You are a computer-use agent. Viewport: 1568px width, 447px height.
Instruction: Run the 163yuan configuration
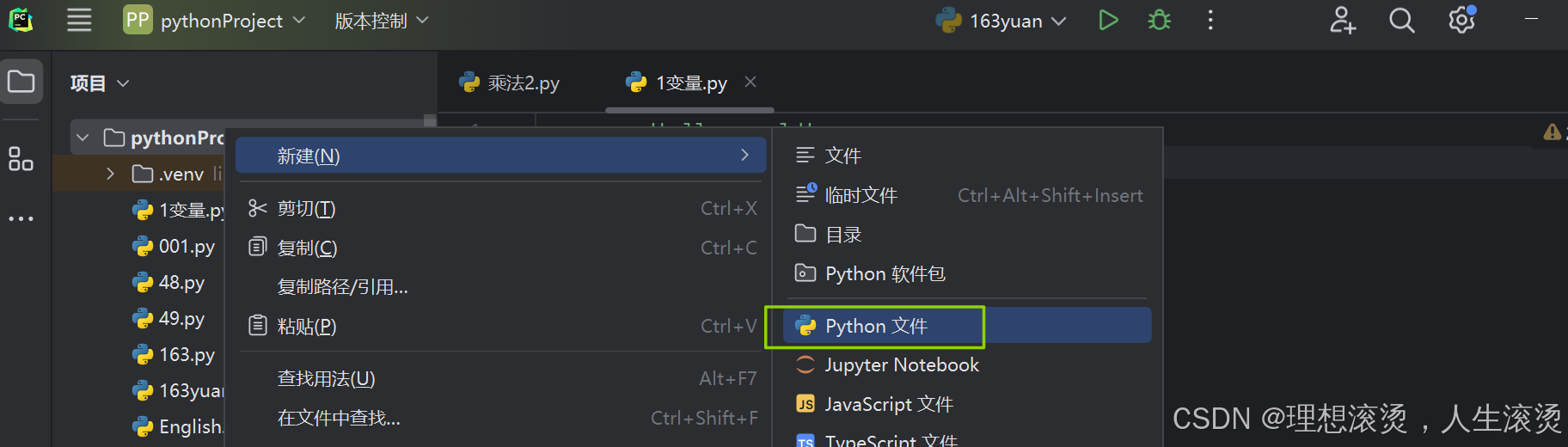click(x=1108, y=20)
